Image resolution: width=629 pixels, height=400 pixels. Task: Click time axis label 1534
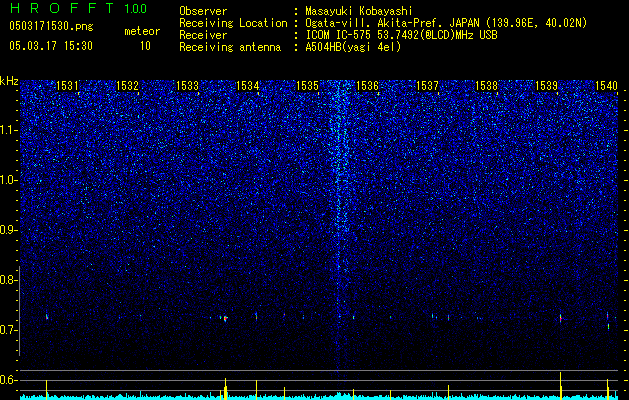(247, 85)
